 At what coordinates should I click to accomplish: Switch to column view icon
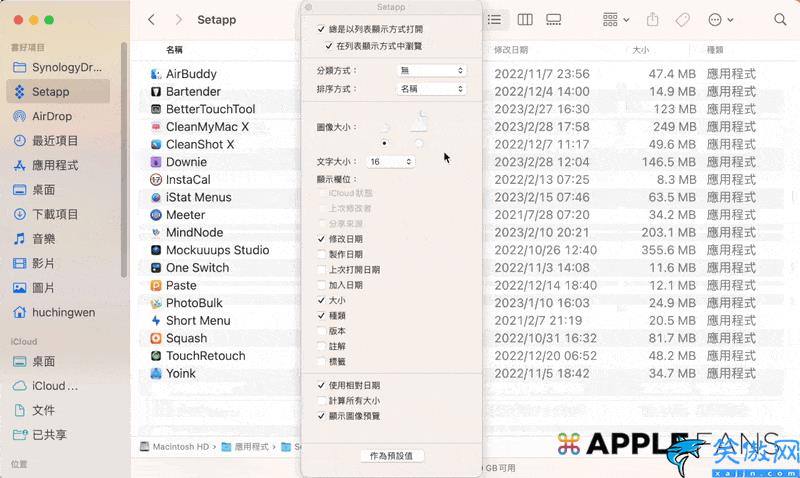pos(524,20)
